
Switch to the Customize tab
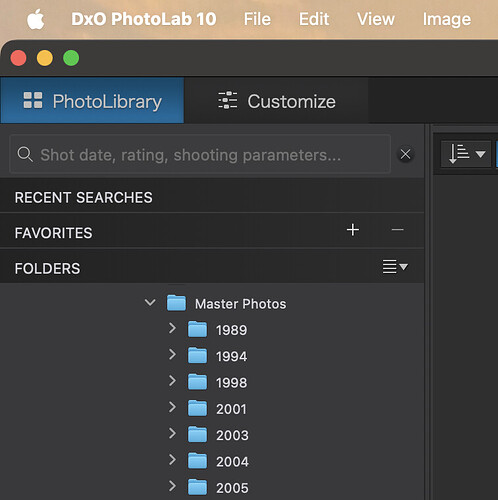click(x=276, y=101)
